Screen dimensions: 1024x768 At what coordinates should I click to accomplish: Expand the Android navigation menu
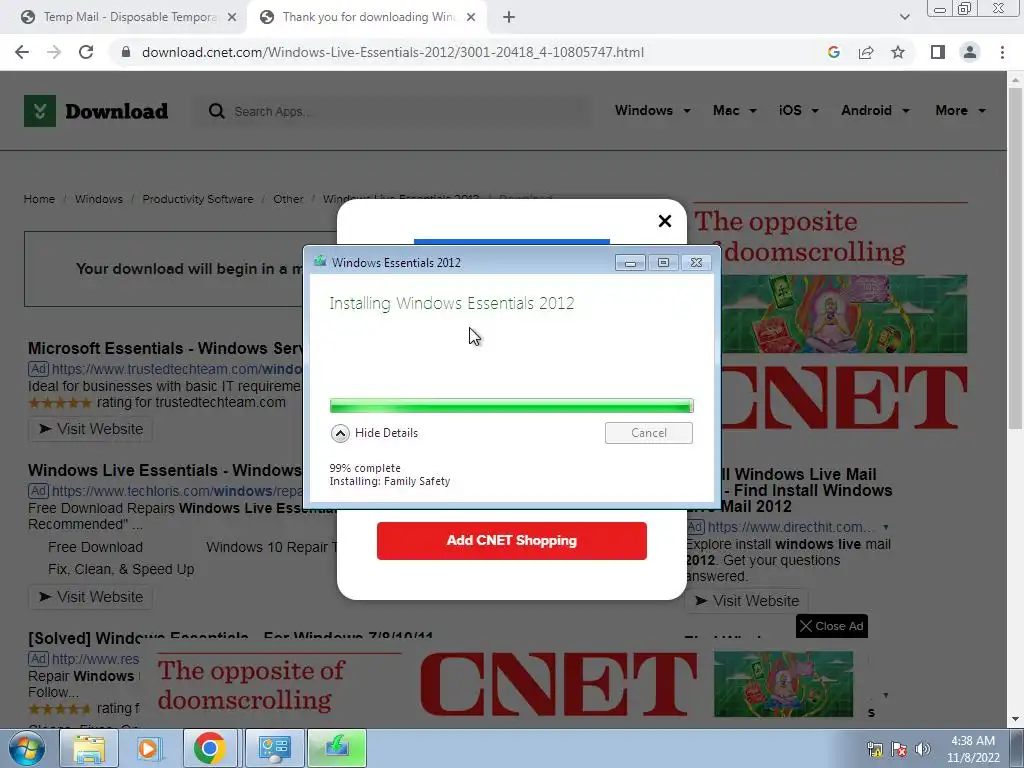coord(875,110)
